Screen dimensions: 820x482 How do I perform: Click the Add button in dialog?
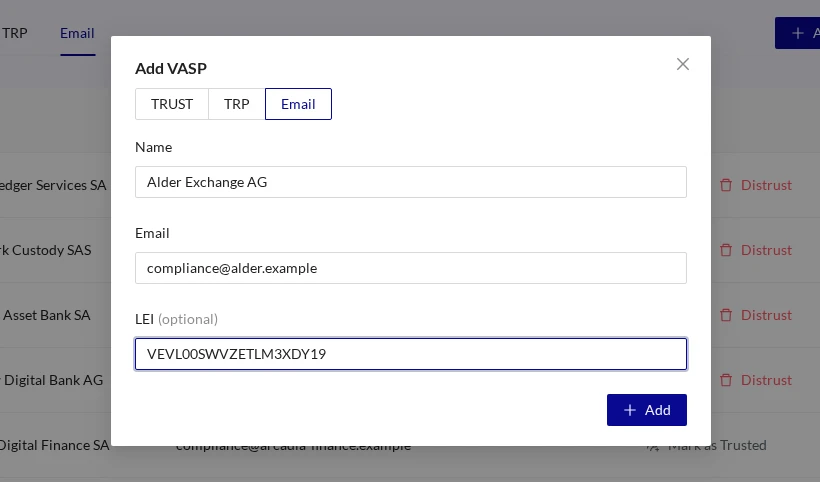(646, 410)
